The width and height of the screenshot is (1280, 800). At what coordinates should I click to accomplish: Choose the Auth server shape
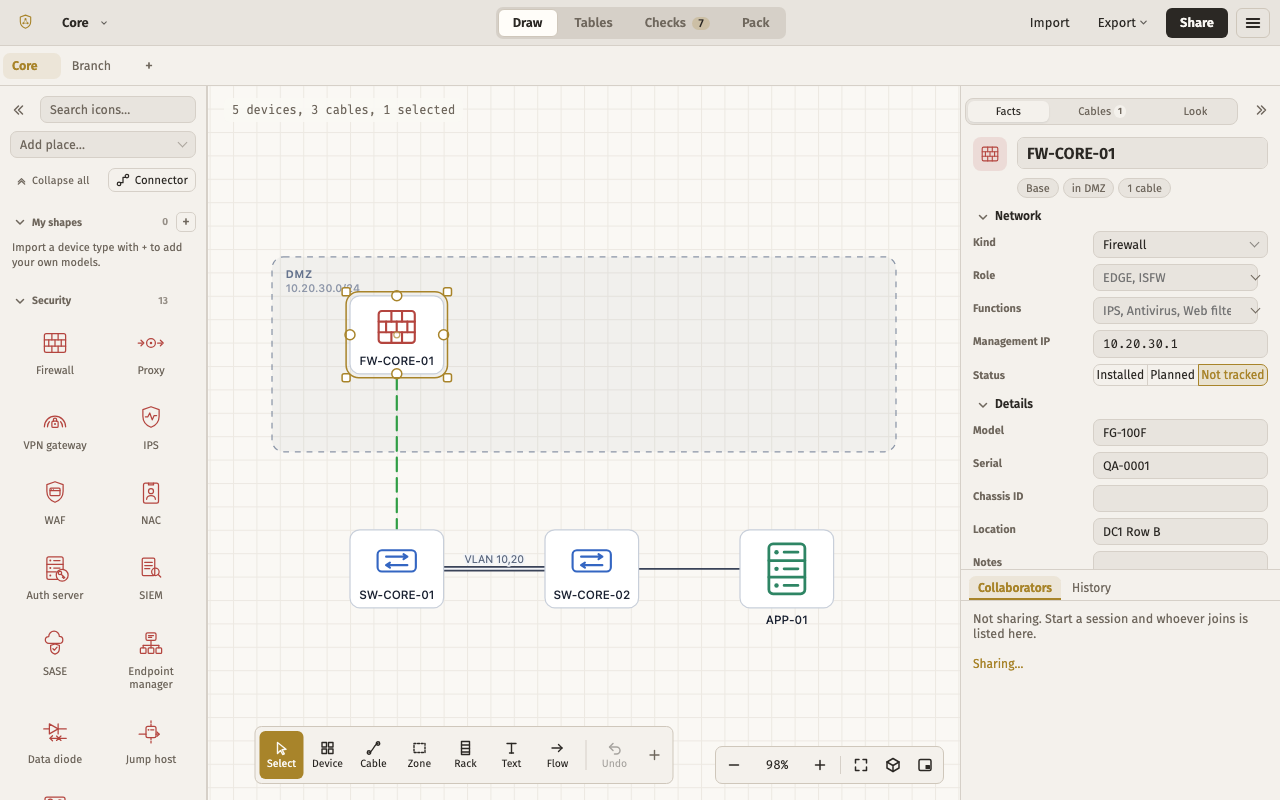click(55, 579)
